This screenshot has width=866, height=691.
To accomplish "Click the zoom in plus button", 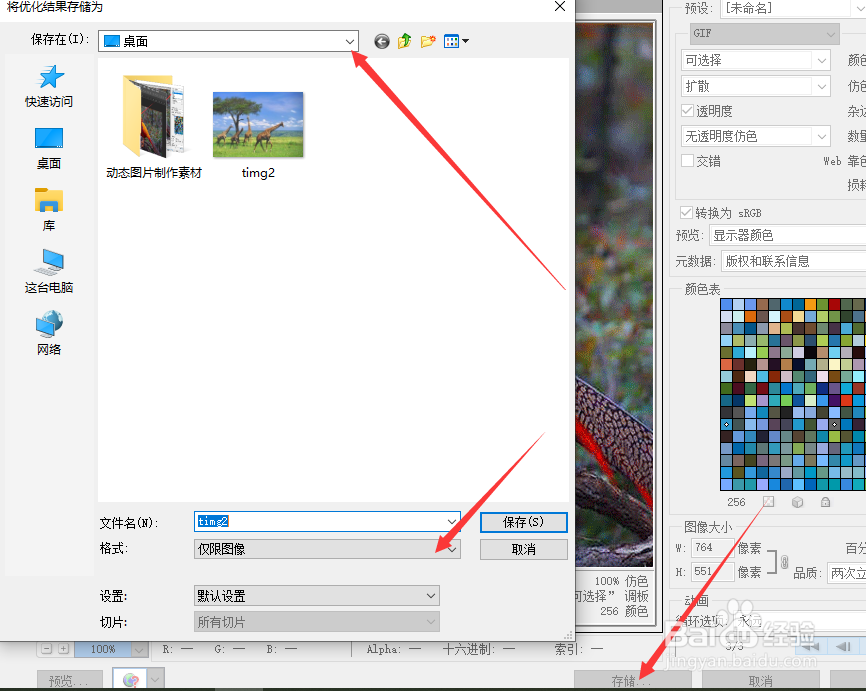I will point(64,649).
